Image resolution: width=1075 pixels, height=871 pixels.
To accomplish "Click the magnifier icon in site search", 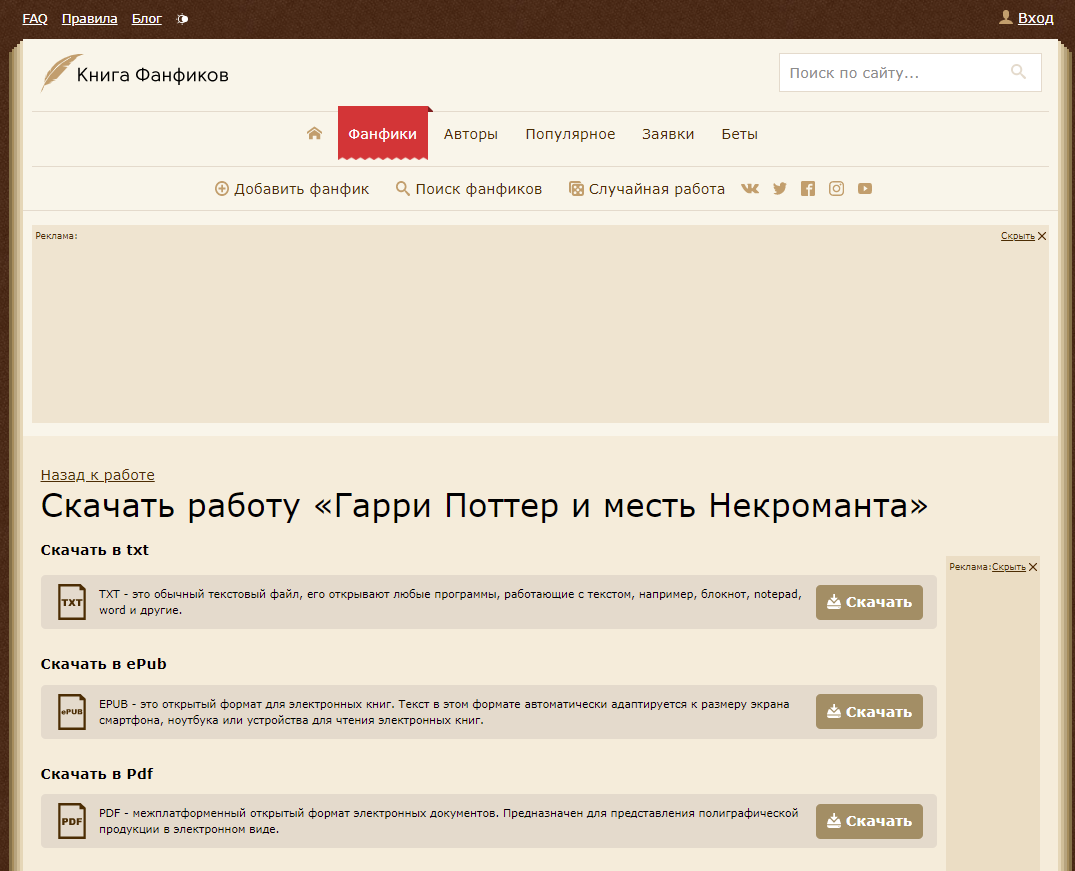I will [1018, 72].
